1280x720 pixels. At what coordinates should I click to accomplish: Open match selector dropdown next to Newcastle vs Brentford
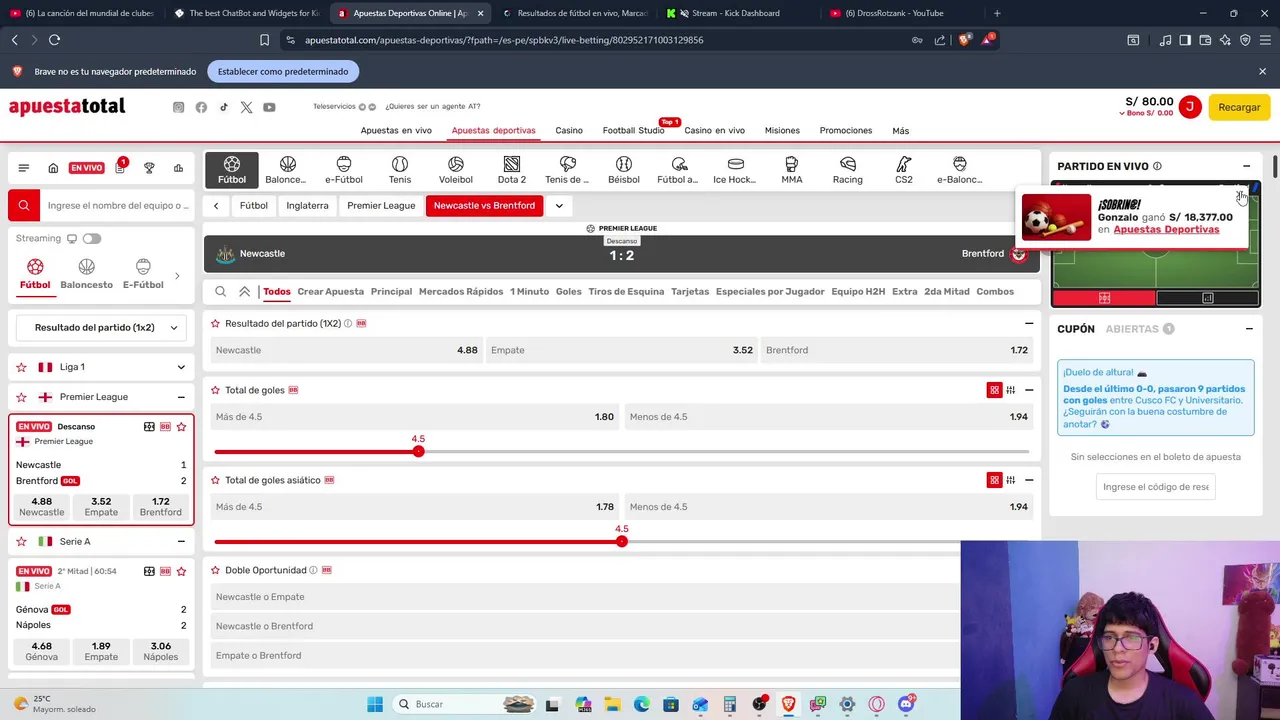point(559,206)
